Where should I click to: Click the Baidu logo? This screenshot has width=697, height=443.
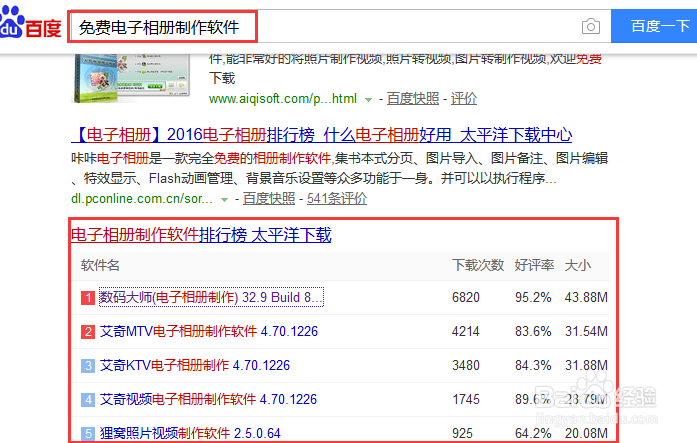click(x=30, y=23)
